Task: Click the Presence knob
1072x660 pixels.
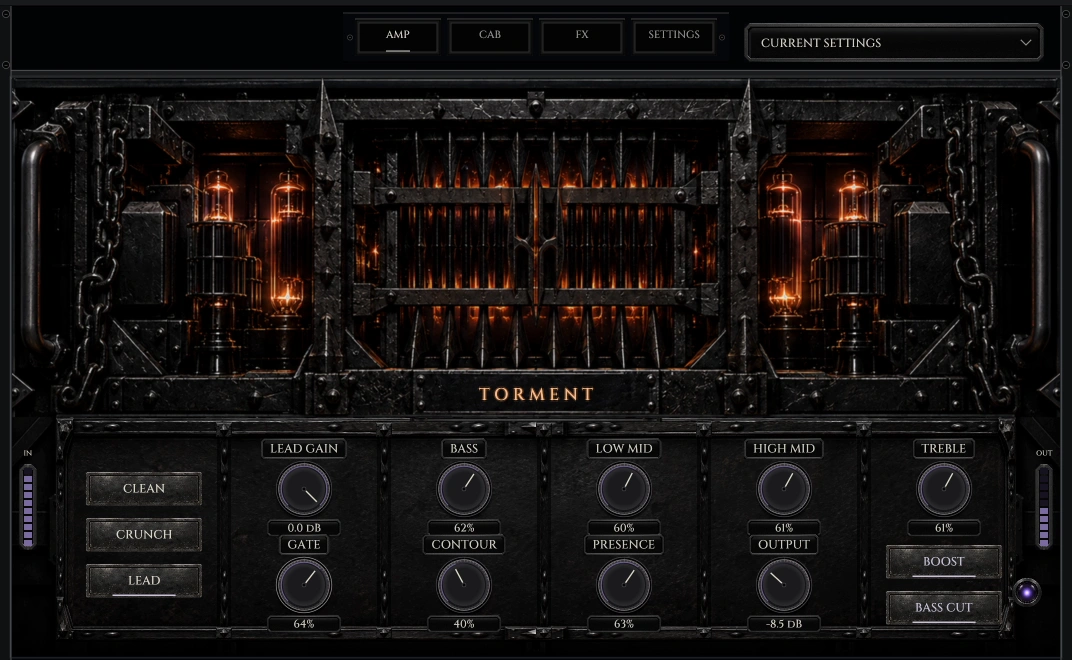Action: click(x=624, y=585)
